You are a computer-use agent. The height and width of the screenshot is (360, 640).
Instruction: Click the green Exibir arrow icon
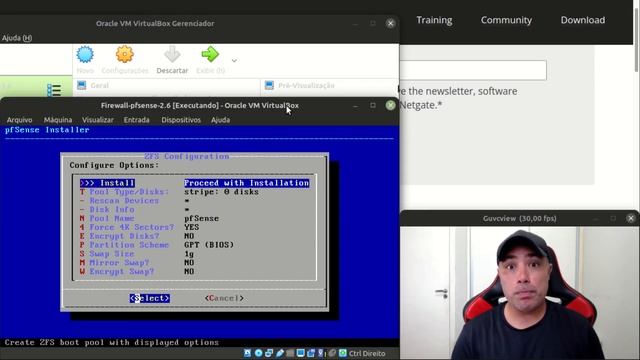pos(210,54)
